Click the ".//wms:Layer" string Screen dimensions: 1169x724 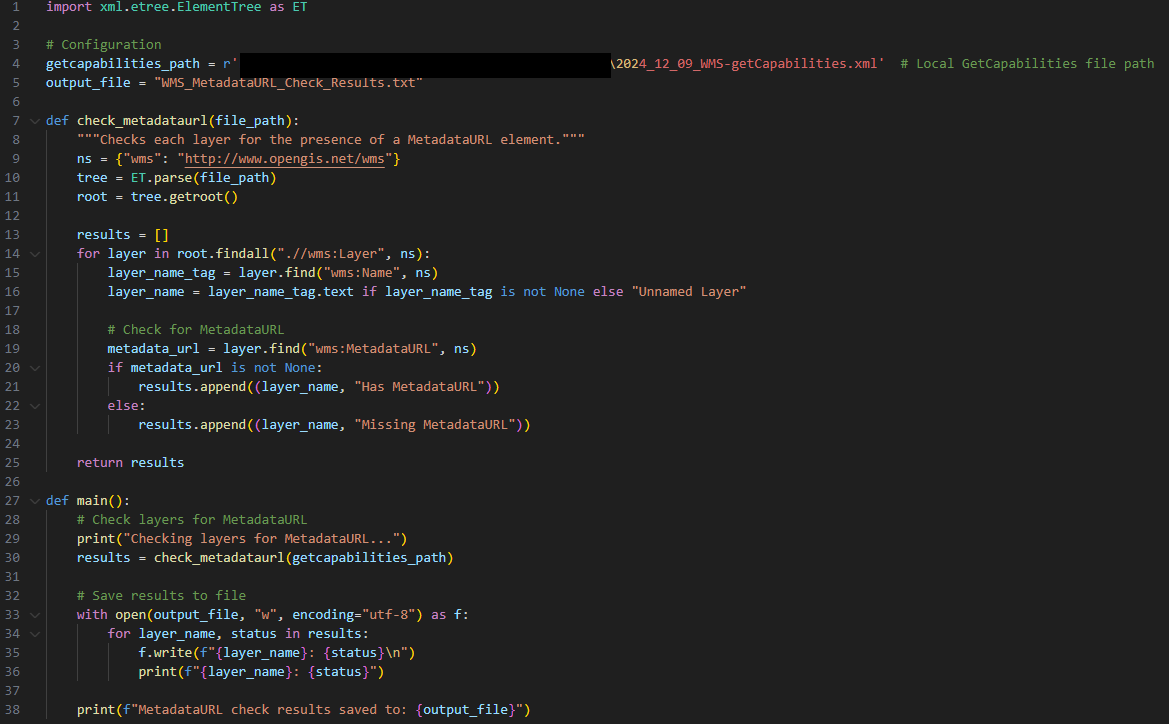point(331,254)
